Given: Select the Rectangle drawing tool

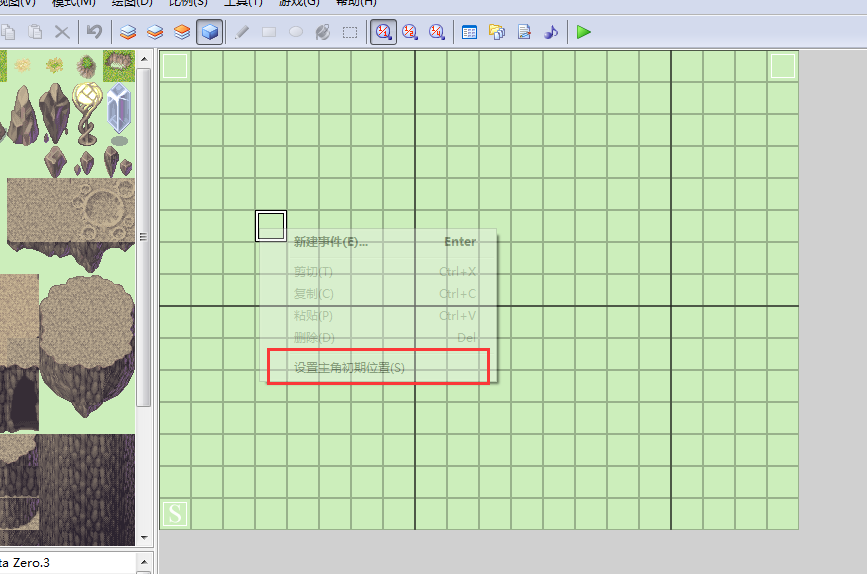Looking at the screenshot, I should point(269,32).
